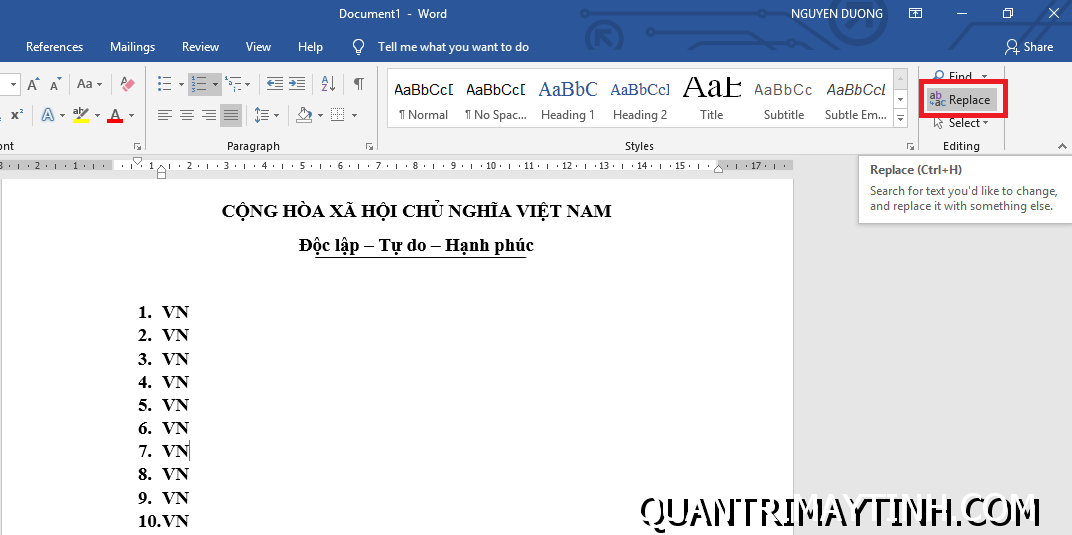The height and width of the screenshot is (535, 1072).
Task: Switch to the Mailings tab
Action: tap(133, 46)
